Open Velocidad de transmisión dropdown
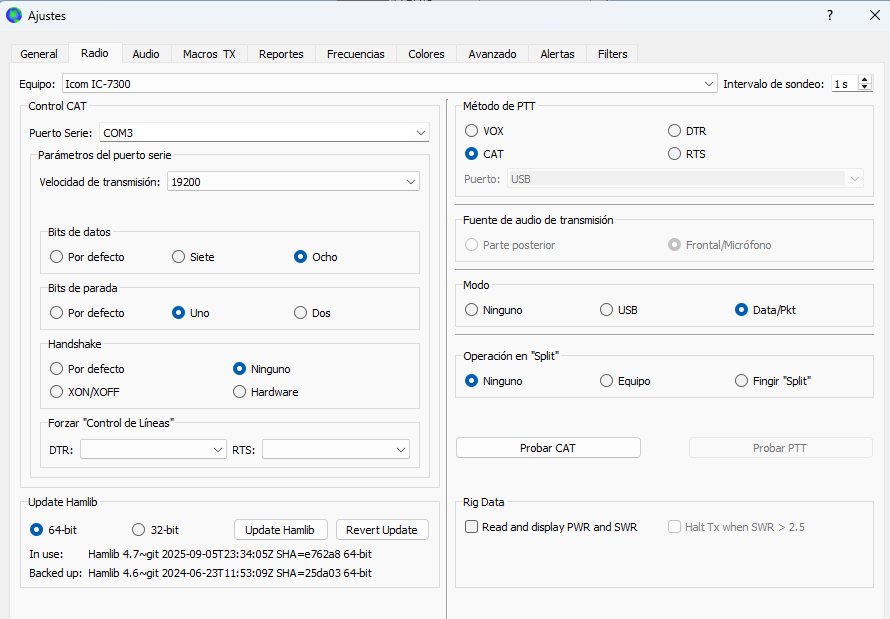Image resolution: width=890 pixels, height=619 pixels. [411, 182]
